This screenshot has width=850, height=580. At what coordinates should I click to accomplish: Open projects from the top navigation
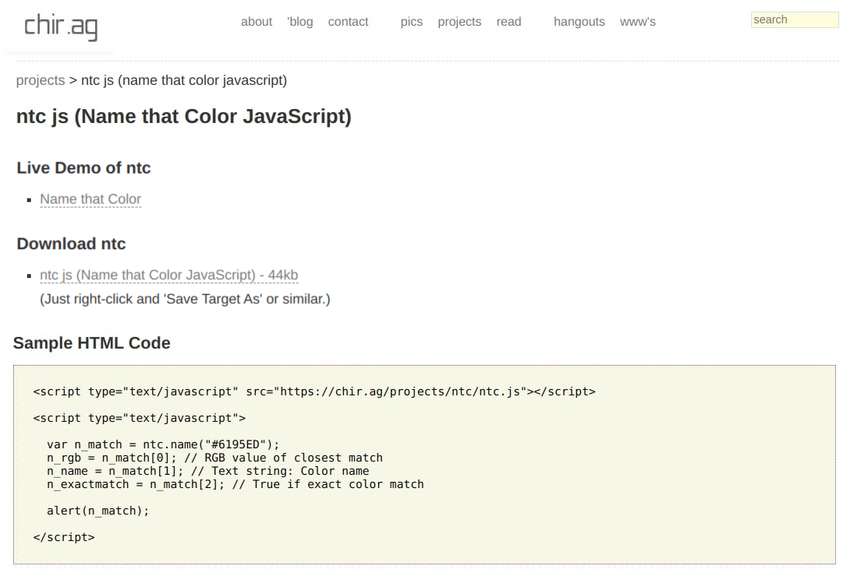pos(459,22)
